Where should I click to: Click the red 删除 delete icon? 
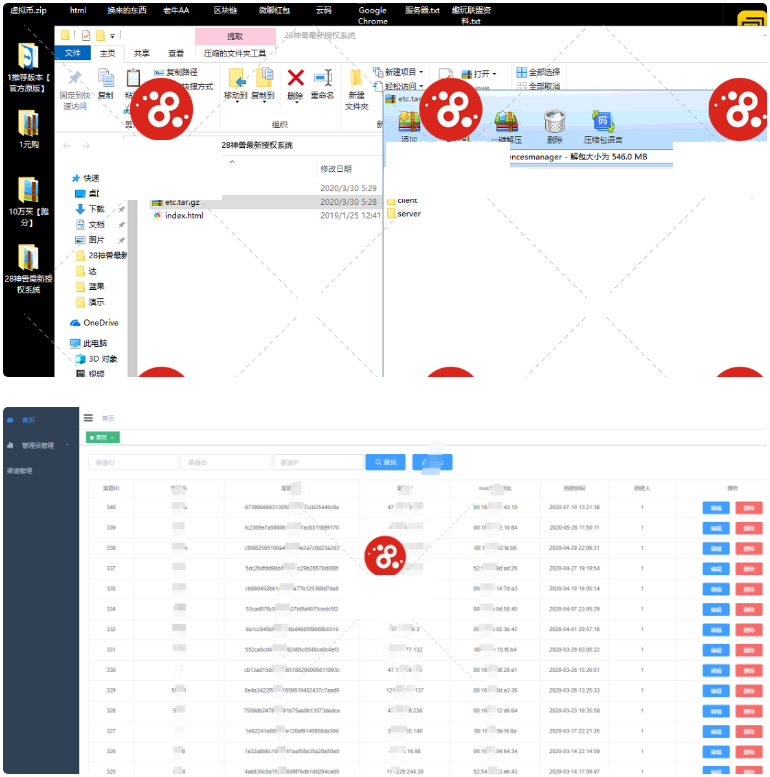coord(295,78)
